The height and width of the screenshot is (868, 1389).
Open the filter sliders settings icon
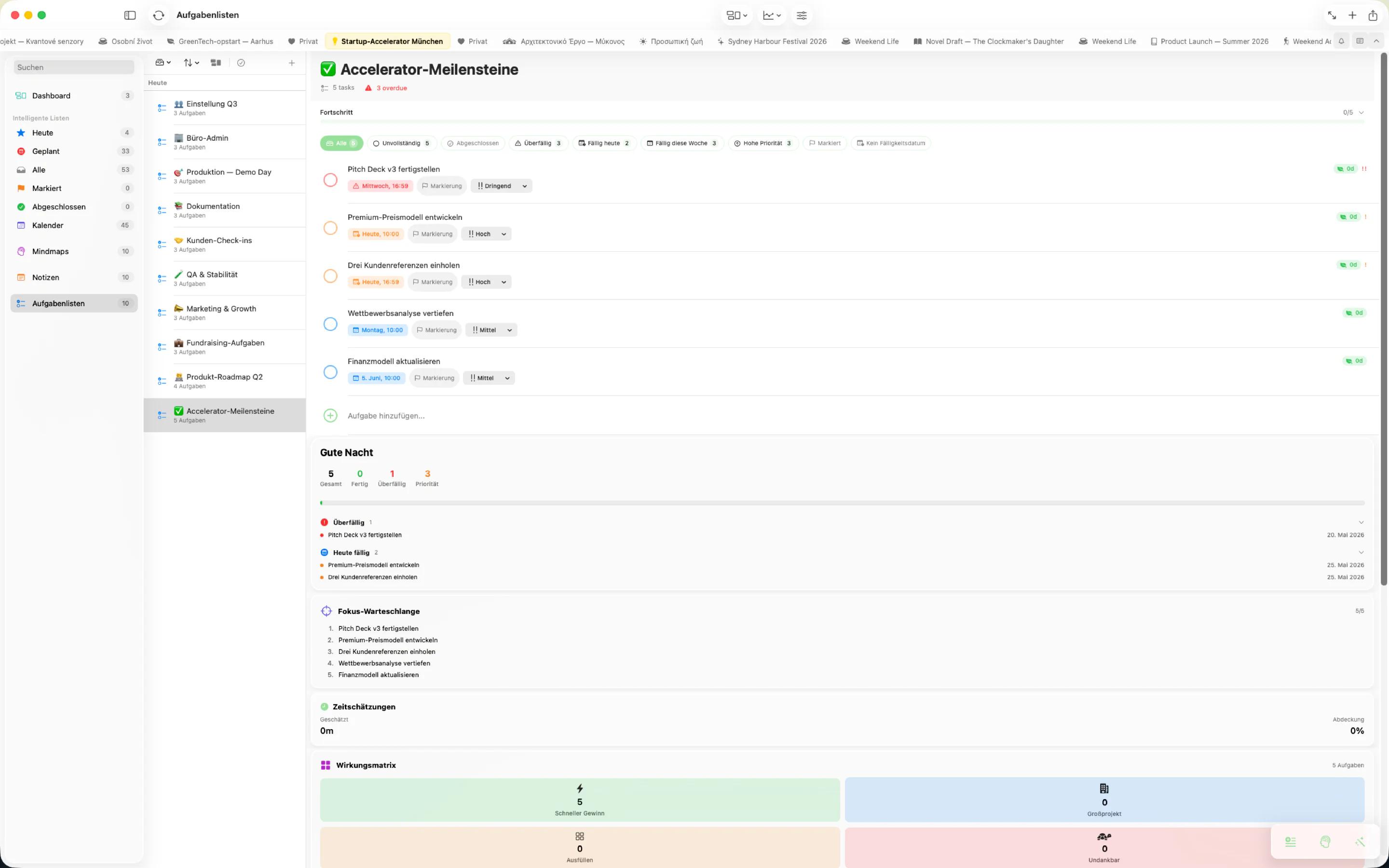[801, 15]
